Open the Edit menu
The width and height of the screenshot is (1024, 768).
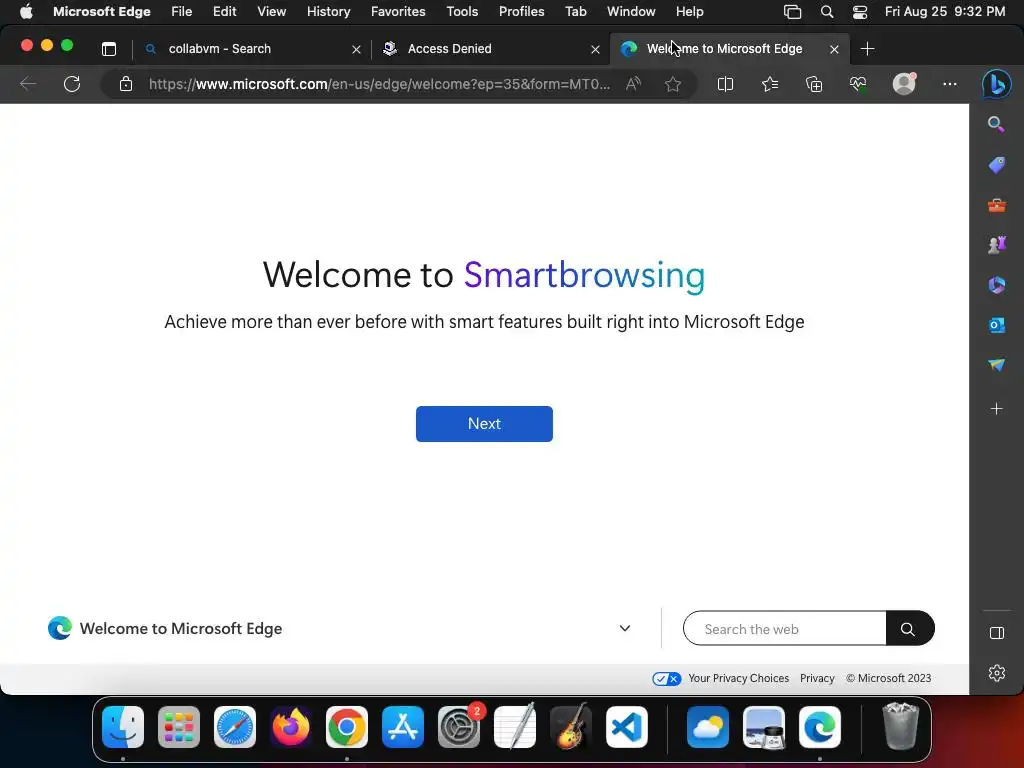pyautogui.click(x=224, y=12)
